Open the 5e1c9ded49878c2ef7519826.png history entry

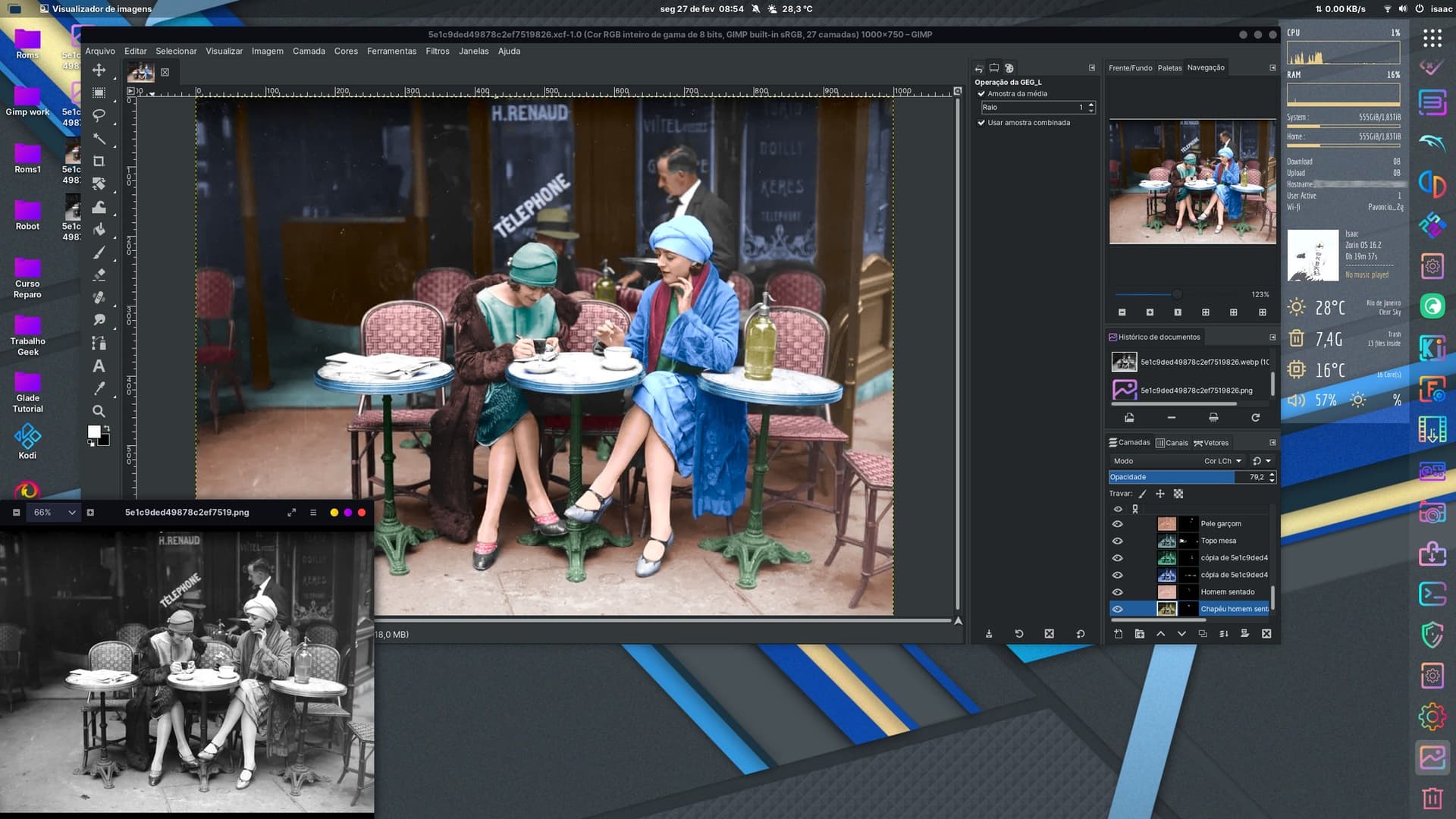[x=1190, y=391]
